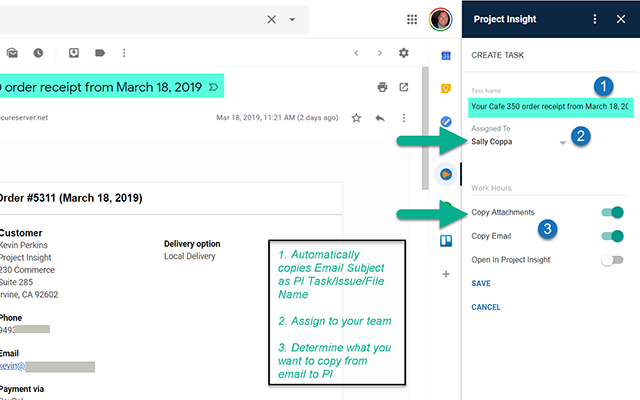Star this email
Screen dimensions: 640x400
click(x=356, y=118)
